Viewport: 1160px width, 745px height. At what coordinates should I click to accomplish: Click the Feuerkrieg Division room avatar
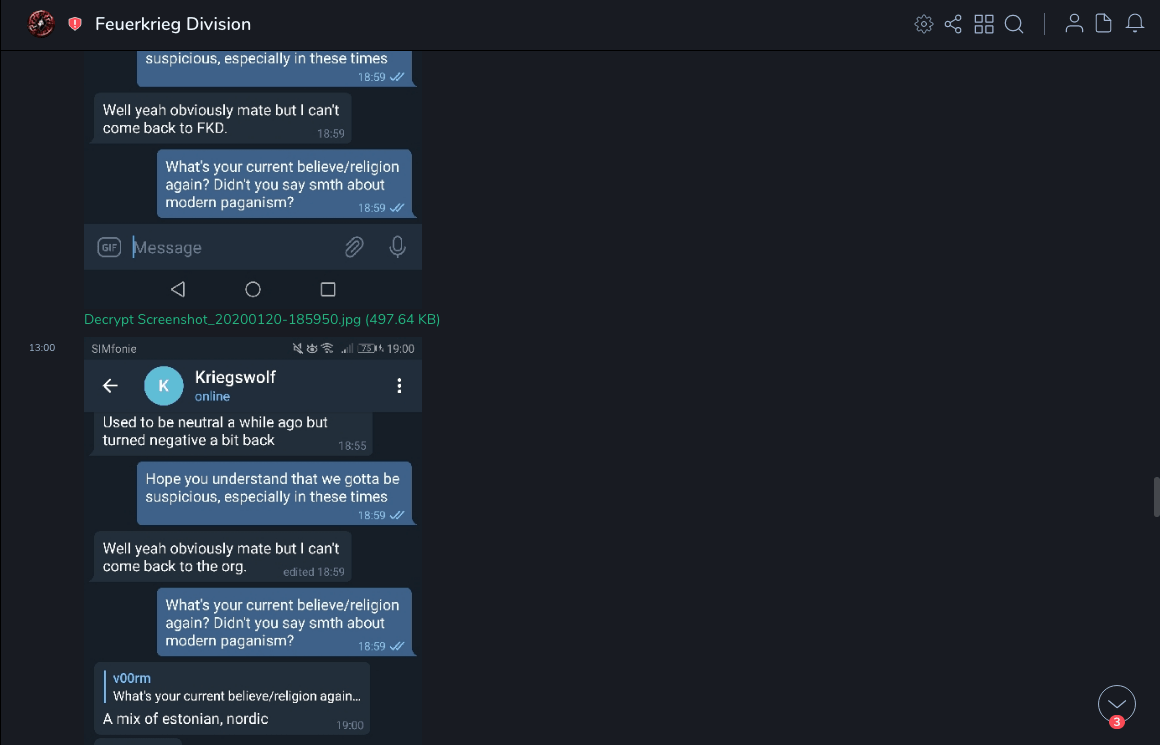pos(41,23)
